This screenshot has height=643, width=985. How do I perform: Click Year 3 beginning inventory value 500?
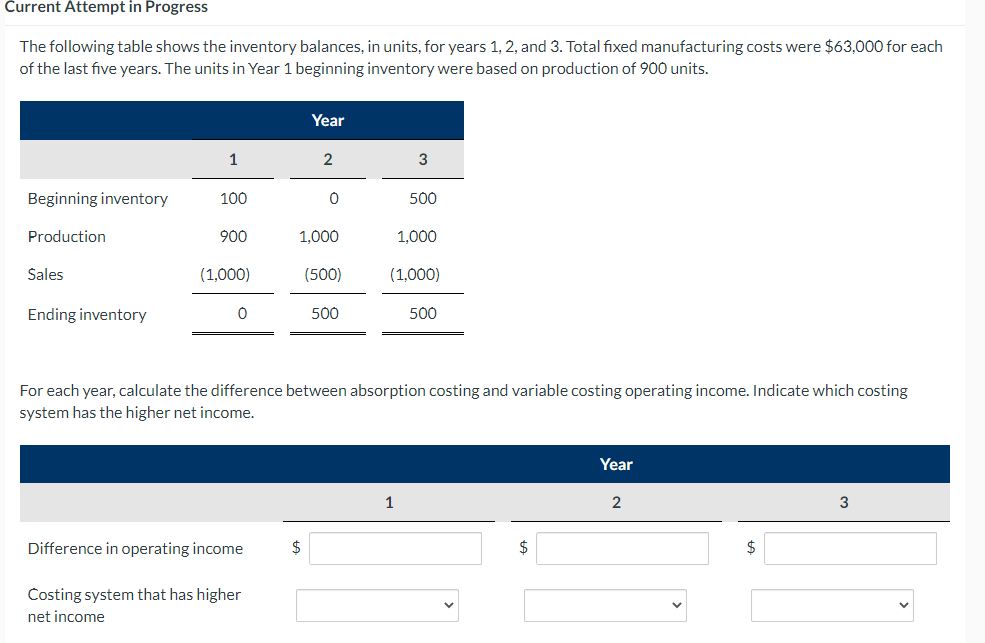(x=423, y=198)
